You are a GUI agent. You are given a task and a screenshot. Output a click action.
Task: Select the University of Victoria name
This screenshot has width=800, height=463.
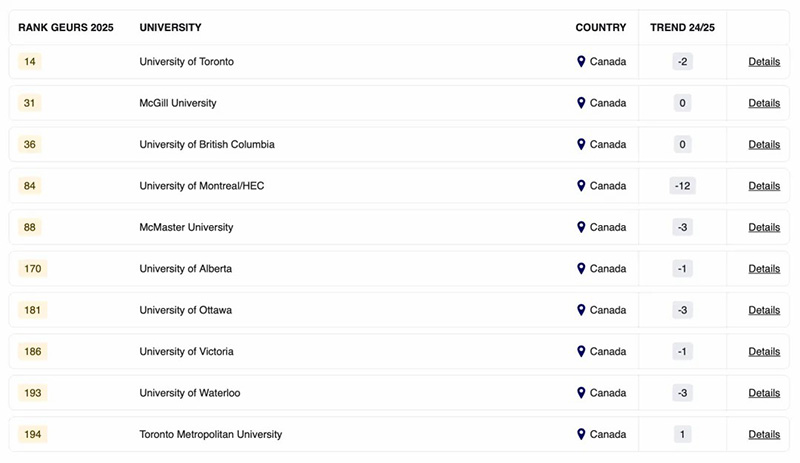click(x=186, y=351)
